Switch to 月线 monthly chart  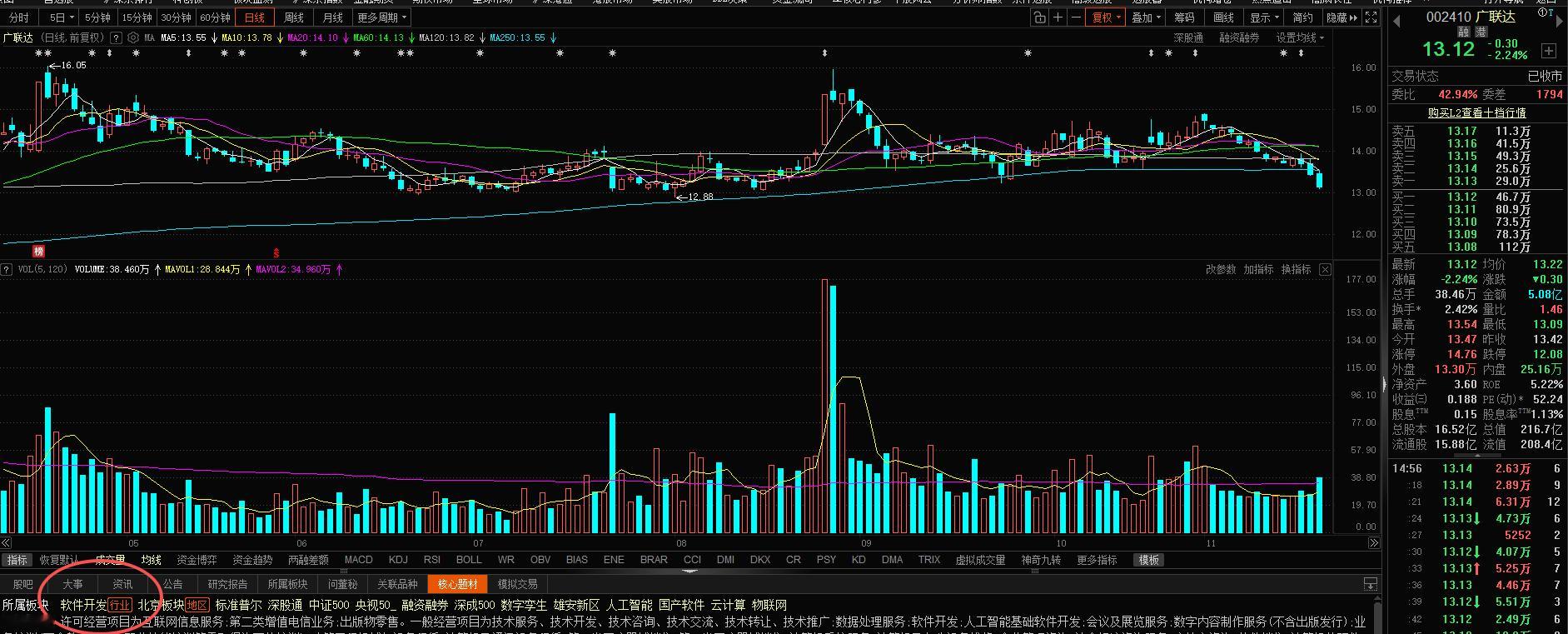[x=332, y=17]
